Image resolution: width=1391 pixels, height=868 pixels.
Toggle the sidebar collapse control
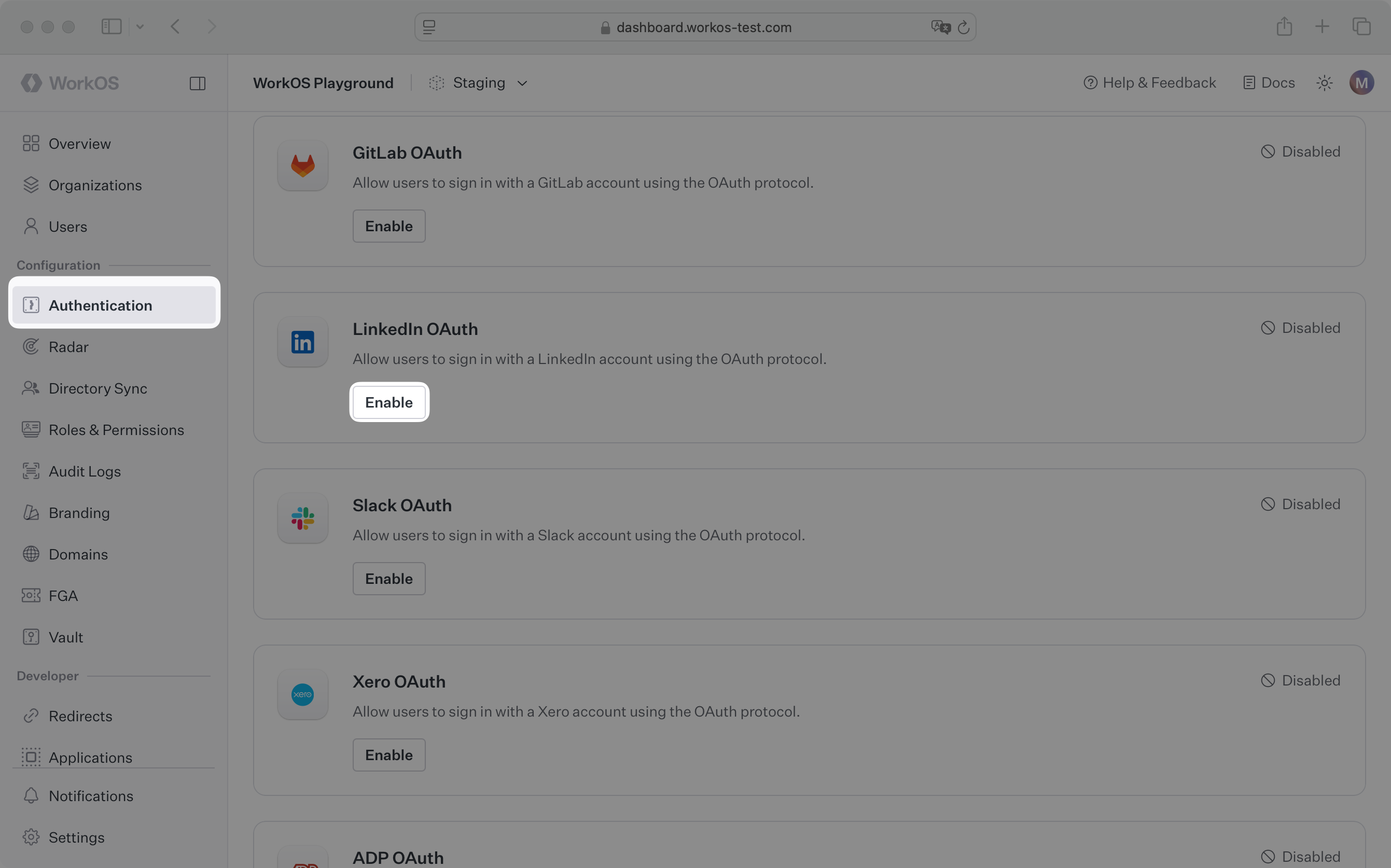(x=198, y=83)
